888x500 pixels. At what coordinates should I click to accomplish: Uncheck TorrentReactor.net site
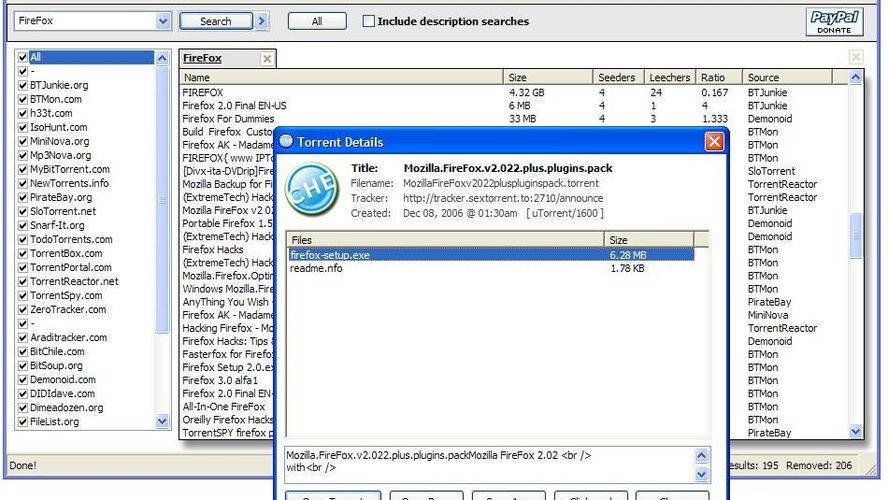(x=23, y=281)
